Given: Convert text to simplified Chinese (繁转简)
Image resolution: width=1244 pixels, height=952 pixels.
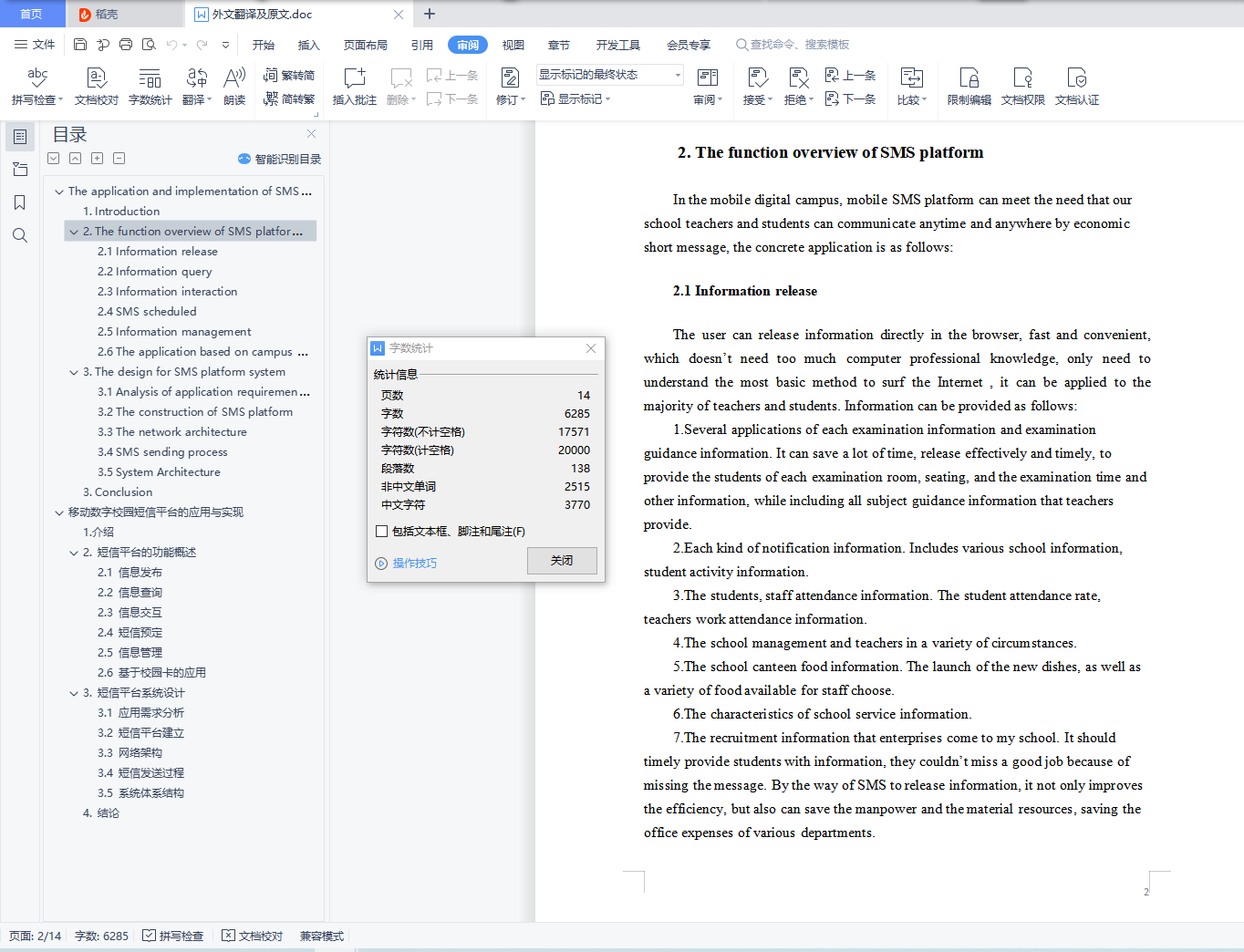Looking at the screenshot, I should click(289, 76).
